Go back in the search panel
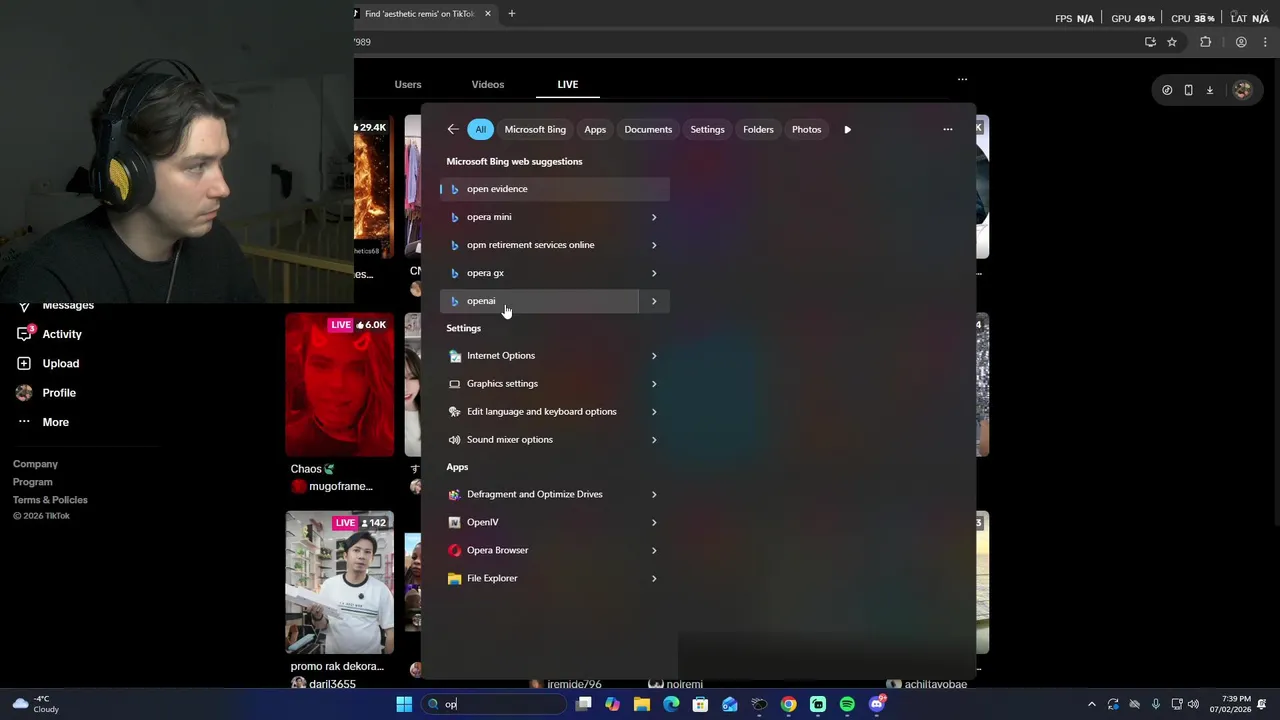This screenshot has height=720, width=1280. [453, 129]
